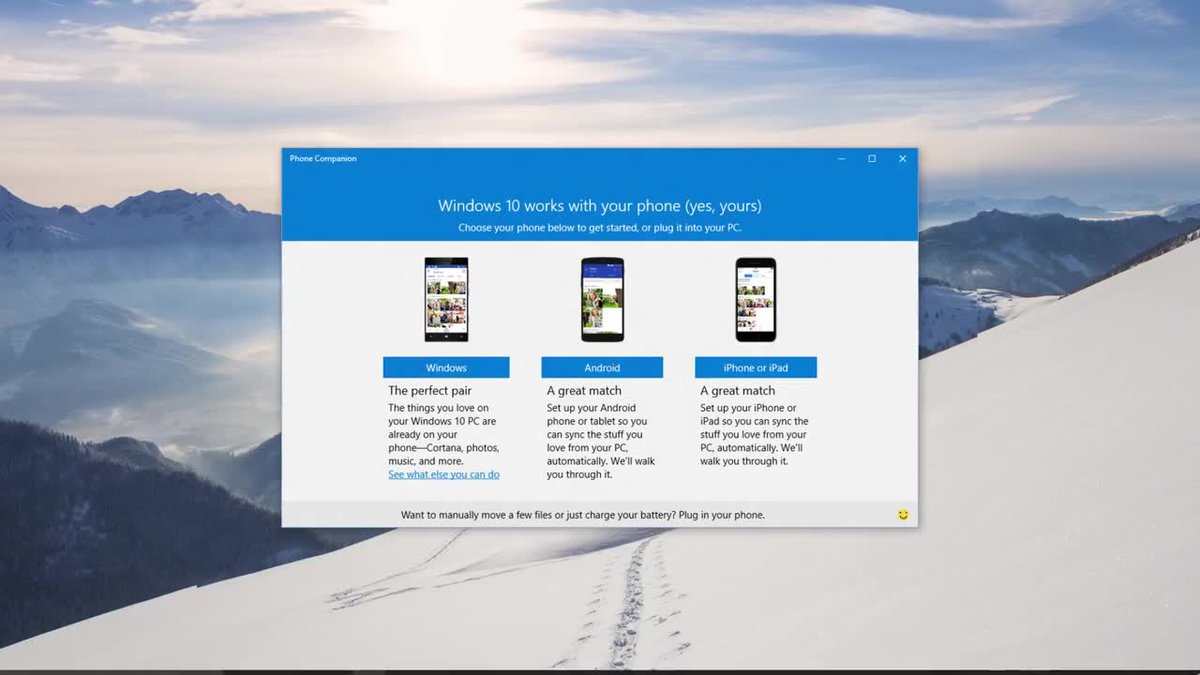
Task: Maximize the Phone Companion window
Action: (x=873, y=158)
